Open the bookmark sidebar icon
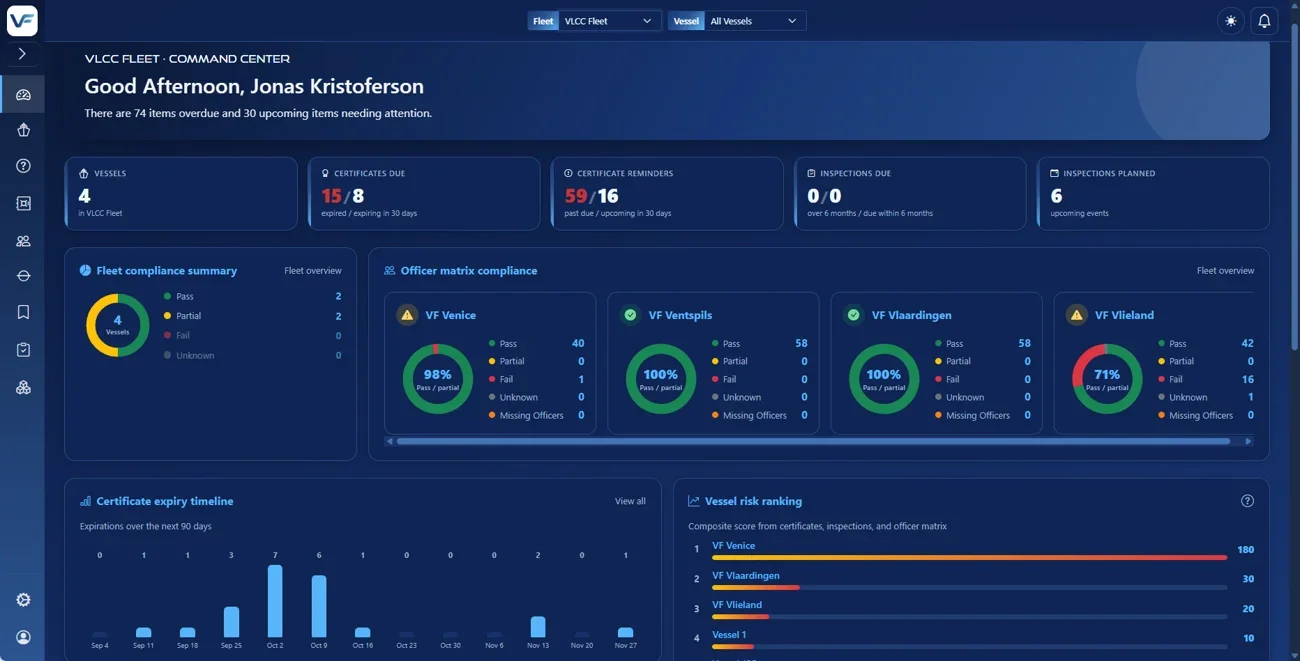 [x=23, y=313]
